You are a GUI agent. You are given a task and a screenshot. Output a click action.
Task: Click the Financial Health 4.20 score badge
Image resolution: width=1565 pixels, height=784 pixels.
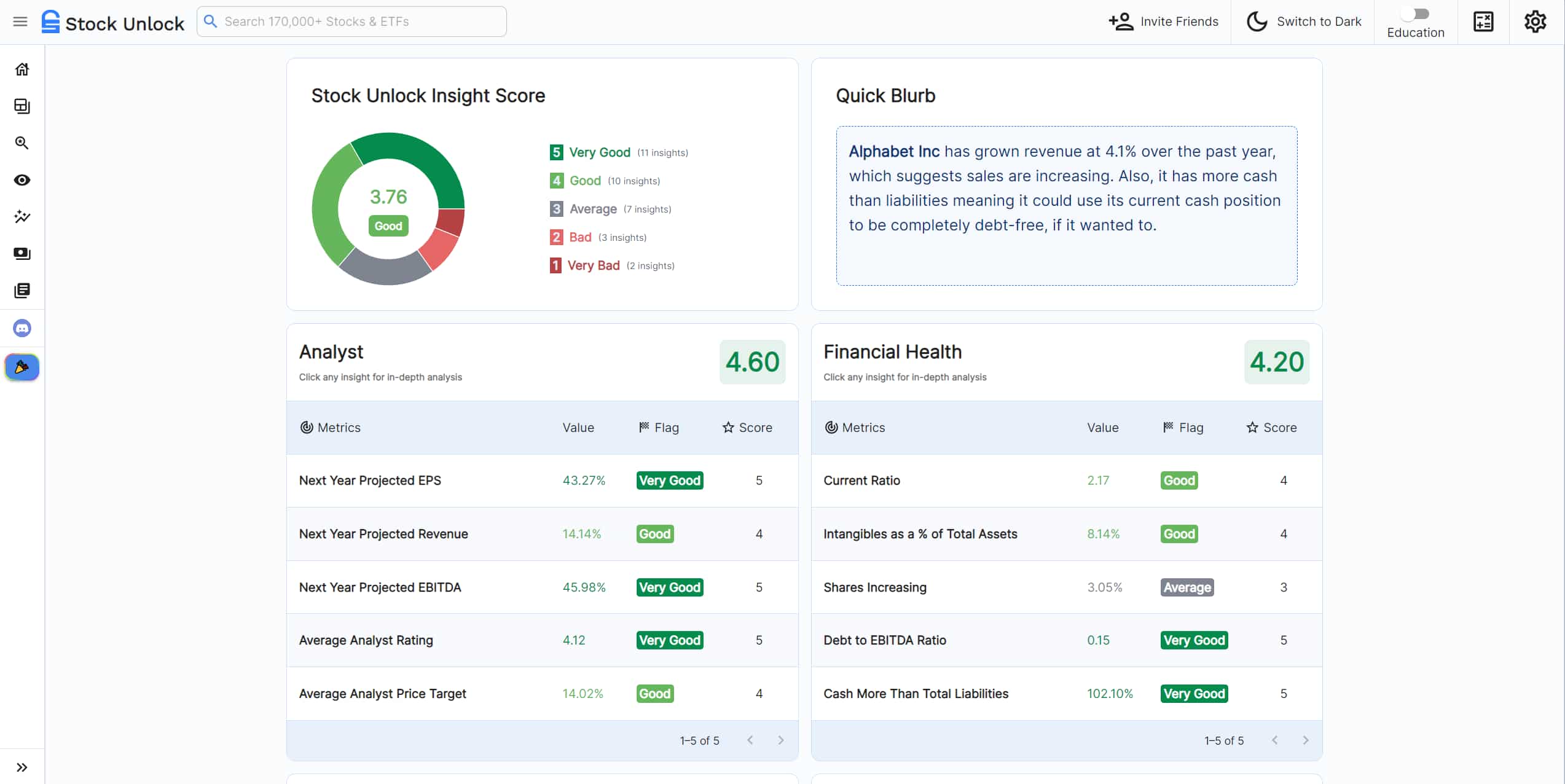pos(1277,363)
